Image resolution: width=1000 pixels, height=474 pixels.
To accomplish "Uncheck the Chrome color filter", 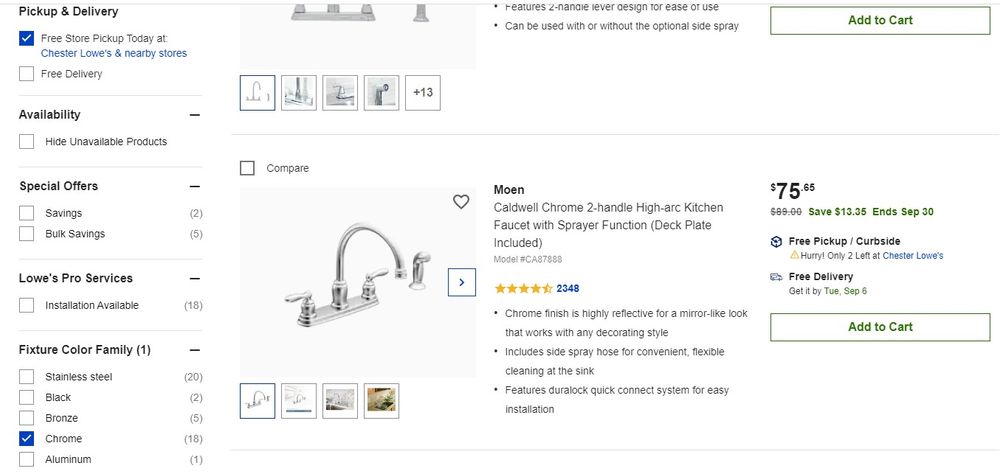I will pos(27,439).
